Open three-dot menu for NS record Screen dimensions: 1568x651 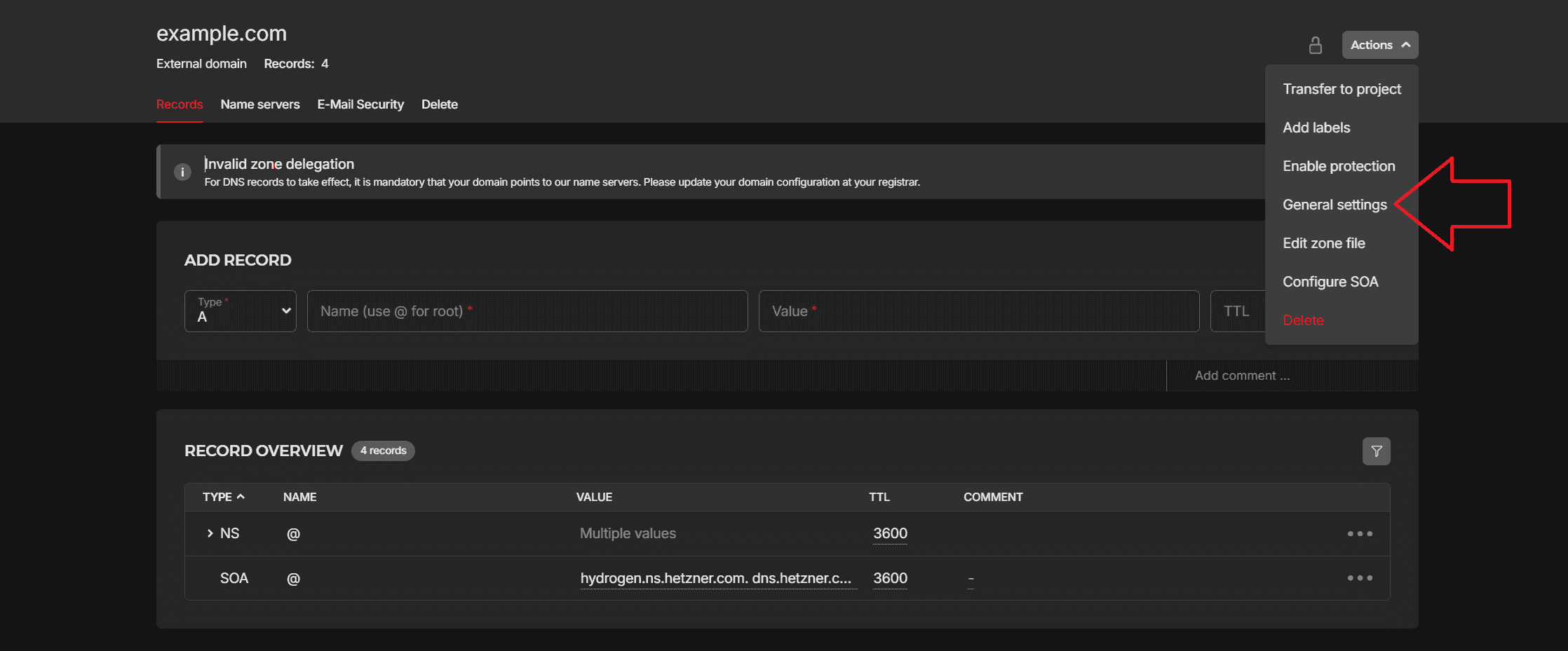1359,534
